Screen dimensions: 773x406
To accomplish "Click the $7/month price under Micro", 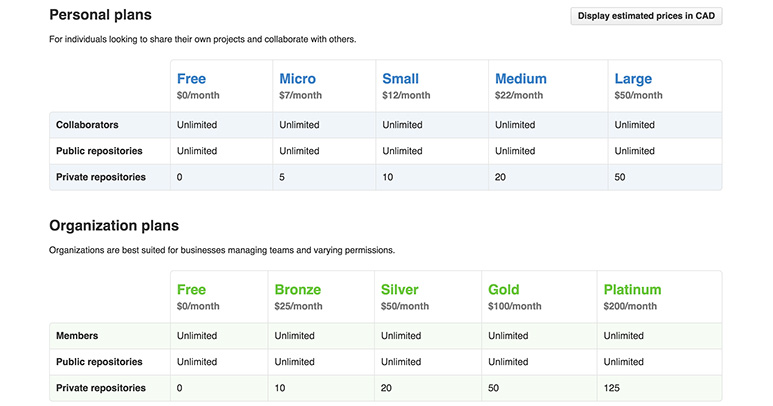I will click(301, 96).
